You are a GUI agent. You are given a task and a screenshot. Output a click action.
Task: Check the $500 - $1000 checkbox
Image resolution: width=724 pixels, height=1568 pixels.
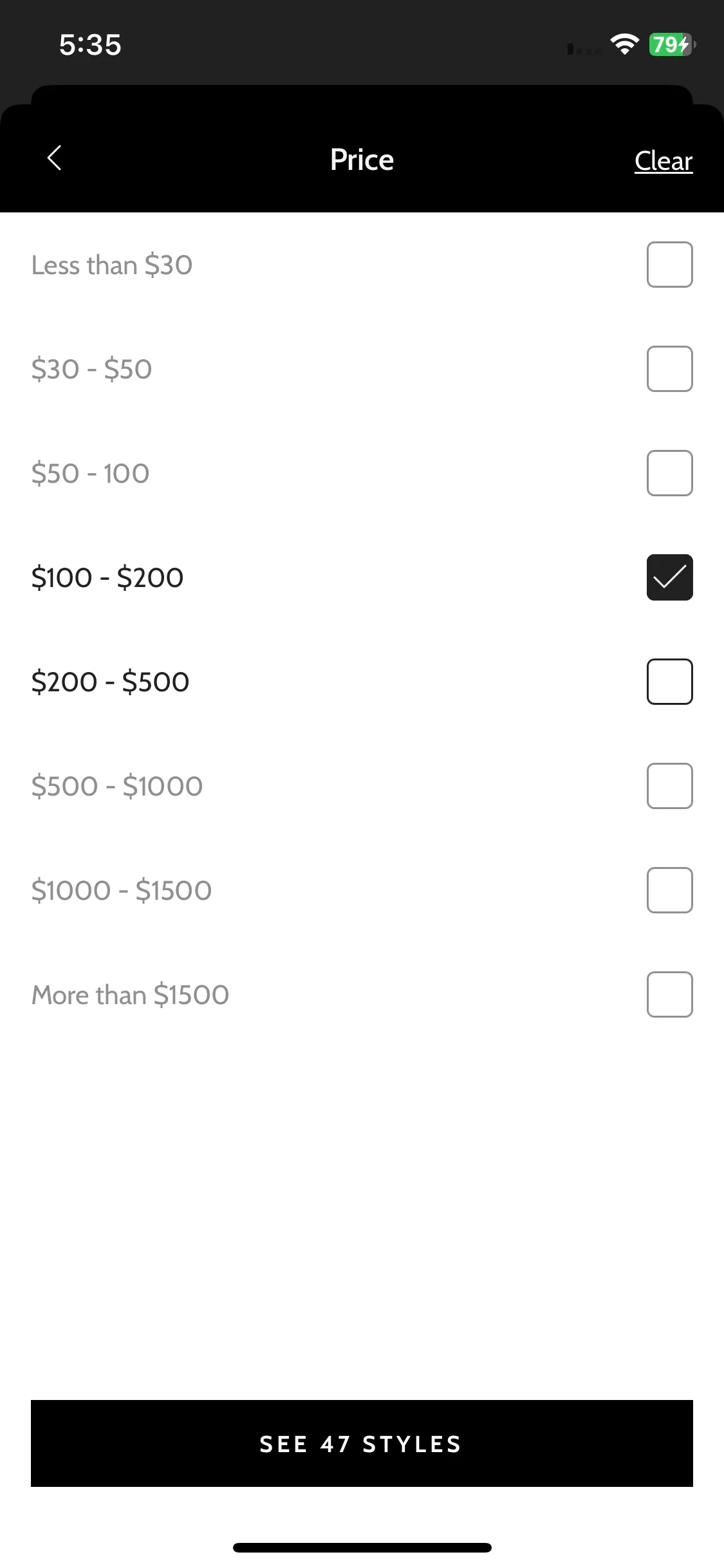(x=669, y=786)
